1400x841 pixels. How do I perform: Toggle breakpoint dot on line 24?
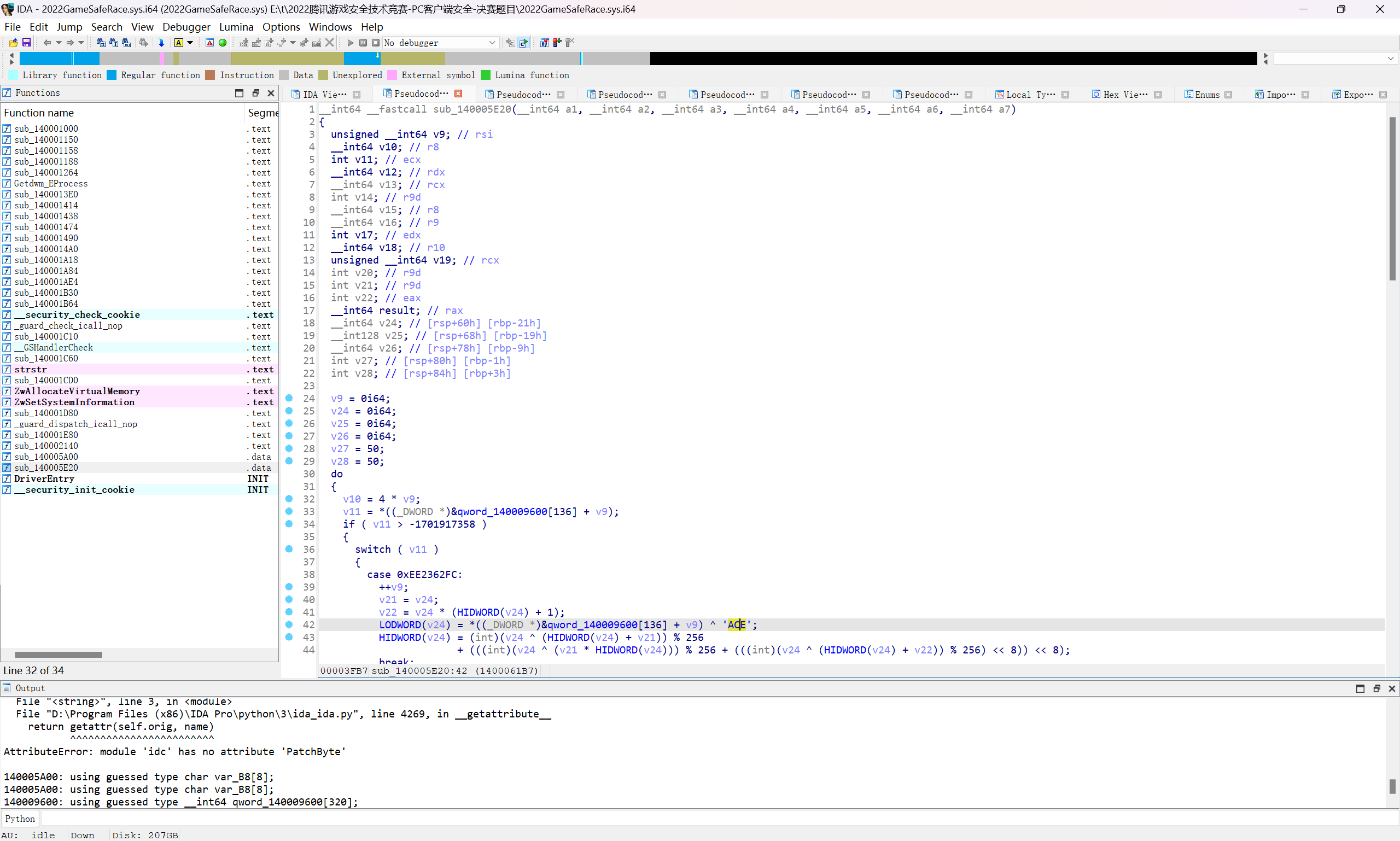(289, 399)
